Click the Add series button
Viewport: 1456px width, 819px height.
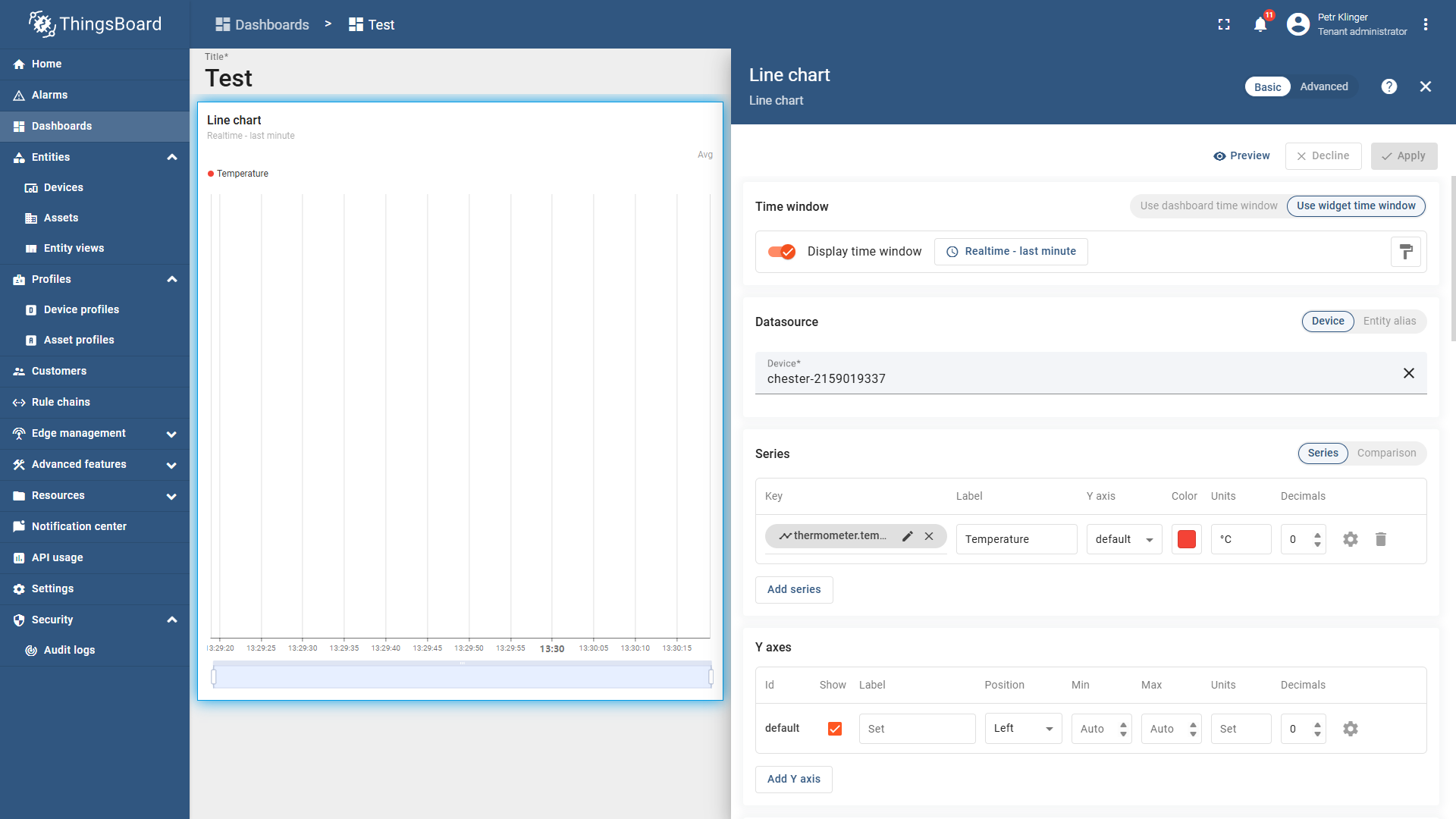pos(794,590)
